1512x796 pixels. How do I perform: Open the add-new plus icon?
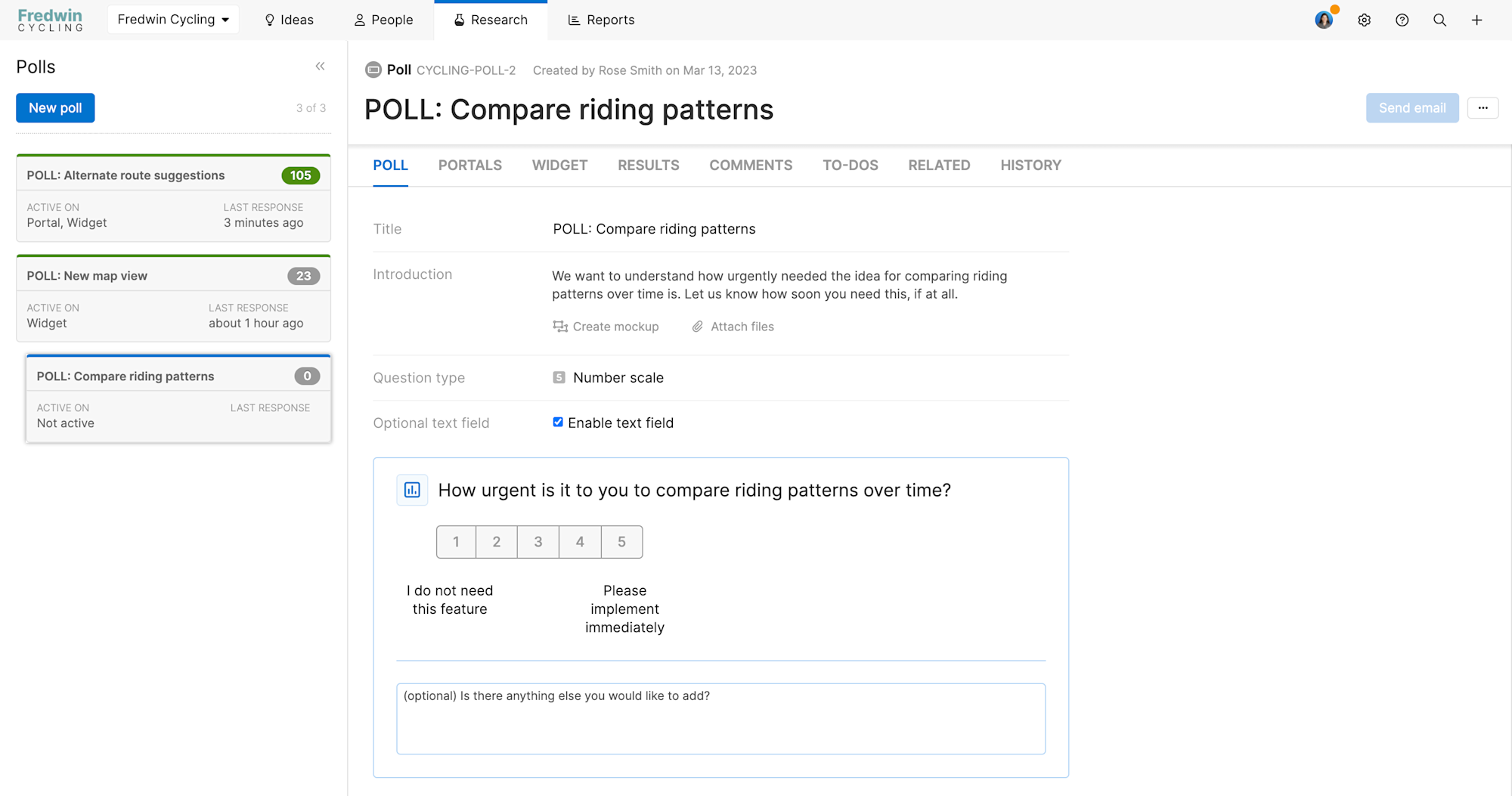[x=1477, y=20]
